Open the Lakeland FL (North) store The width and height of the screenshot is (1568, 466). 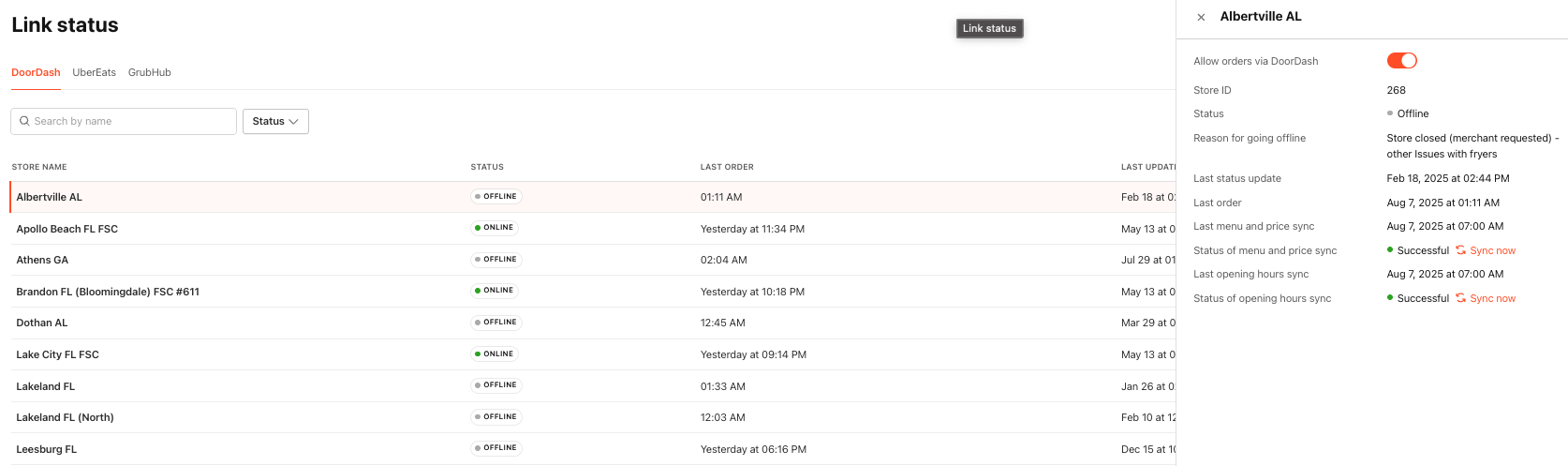pyautogui.click(x=593, y=417)
